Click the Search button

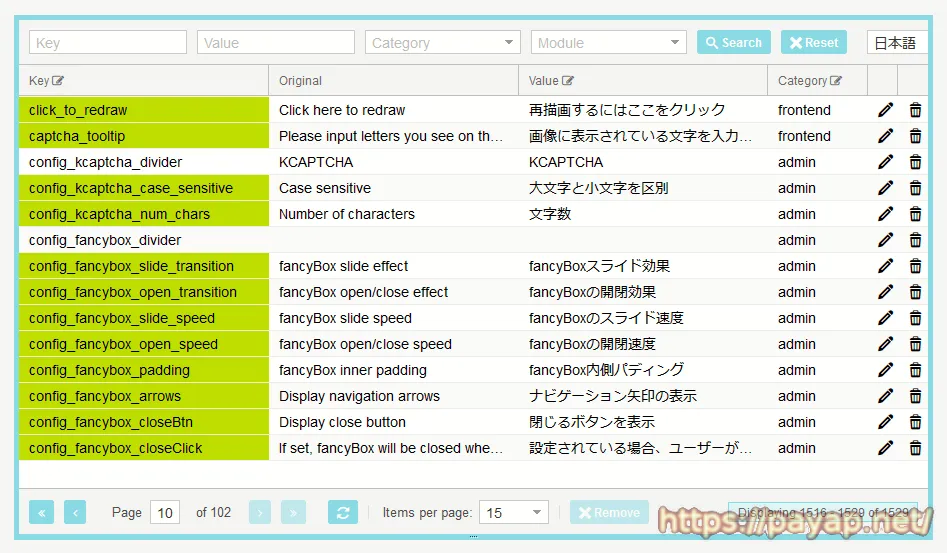(733, 43)
